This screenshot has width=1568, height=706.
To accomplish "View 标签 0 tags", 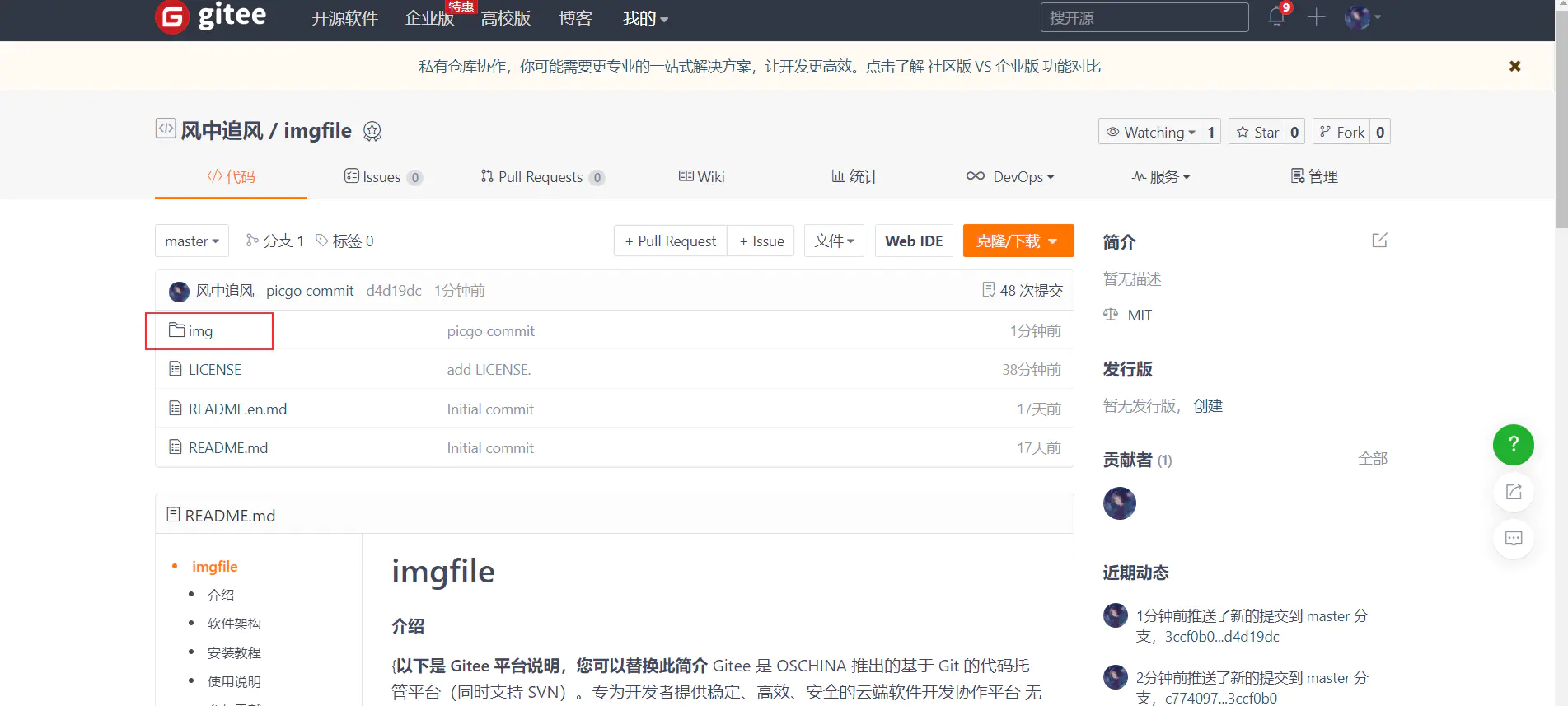I will tap(344, 241).
